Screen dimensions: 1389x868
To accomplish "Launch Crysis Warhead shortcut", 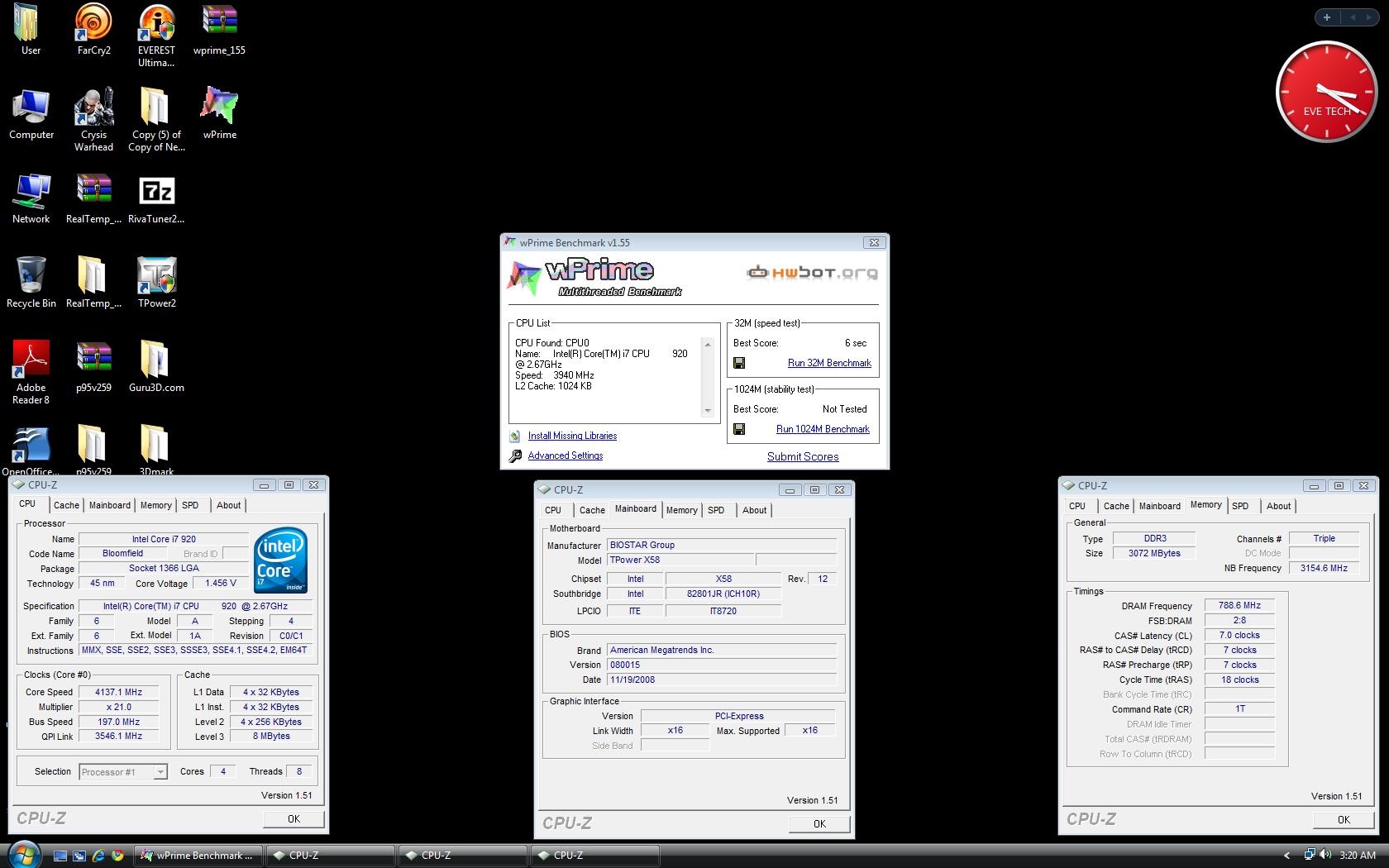I will click(93, 119).
